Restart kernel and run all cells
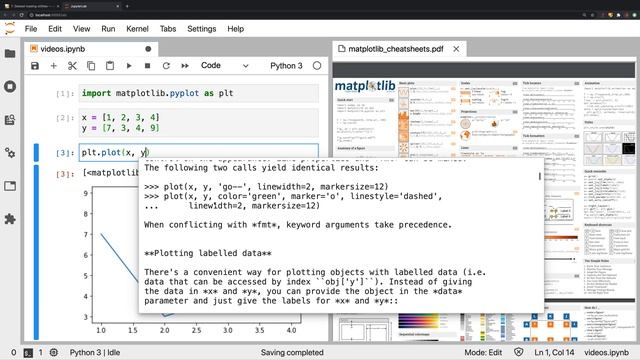Viewport: 640px width, 360px height. pyautogui.click(x=185, y=66)
